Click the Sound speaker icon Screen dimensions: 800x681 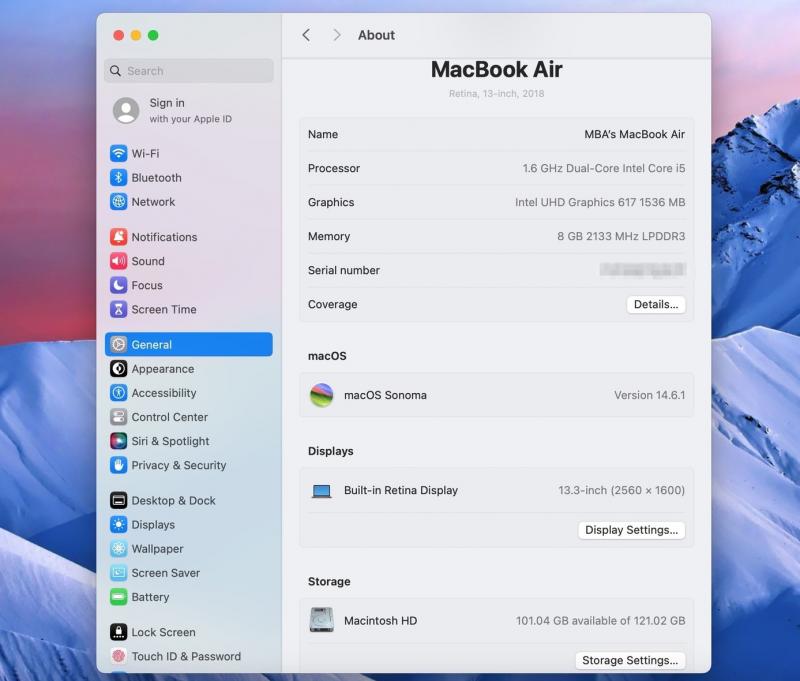tap(118, 261)
